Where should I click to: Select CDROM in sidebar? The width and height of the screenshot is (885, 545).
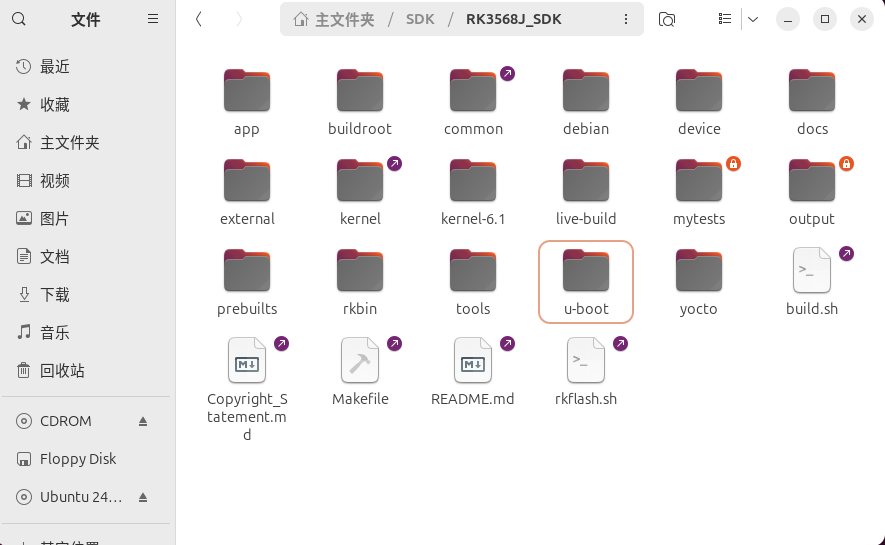point(86,421)
